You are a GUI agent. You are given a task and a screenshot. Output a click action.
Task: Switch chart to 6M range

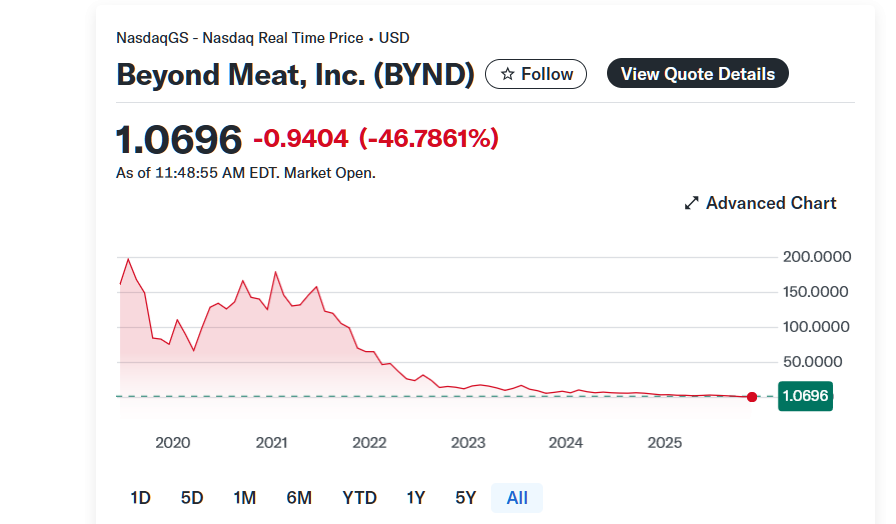click(299, 497)
